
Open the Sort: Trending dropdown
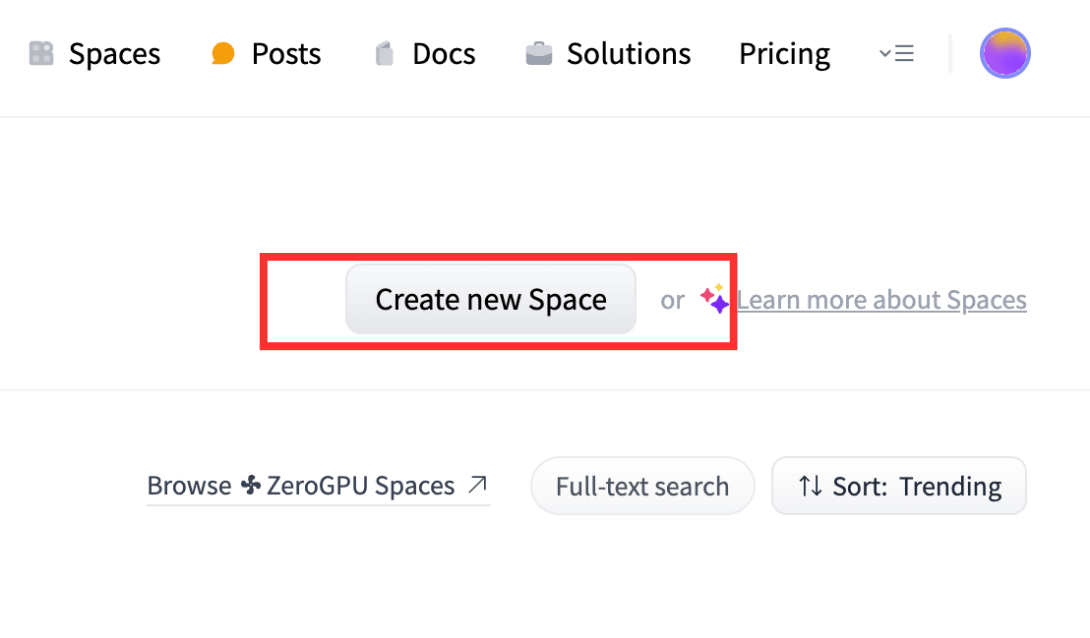[899, 486]
